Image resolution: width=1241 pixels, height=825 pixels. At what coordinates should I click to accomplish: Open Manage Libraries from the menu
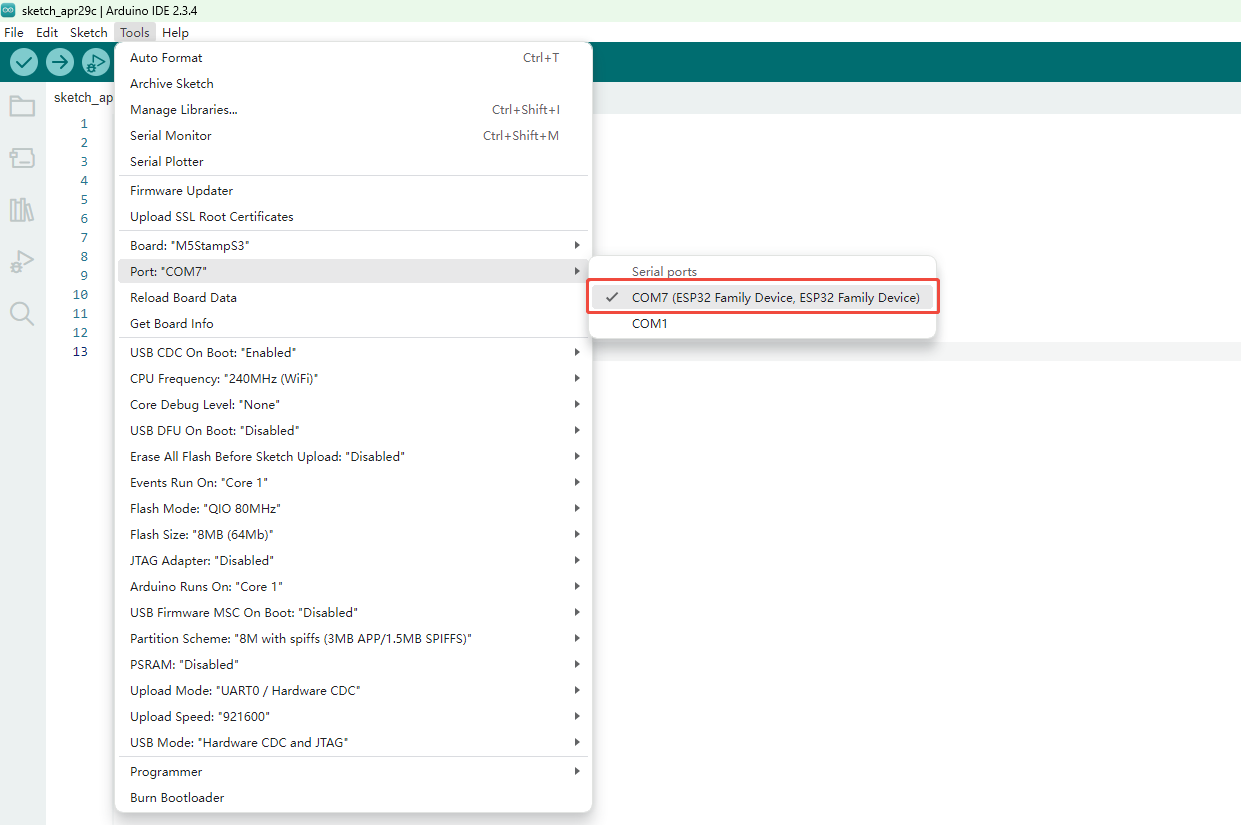tap(354, 110)
